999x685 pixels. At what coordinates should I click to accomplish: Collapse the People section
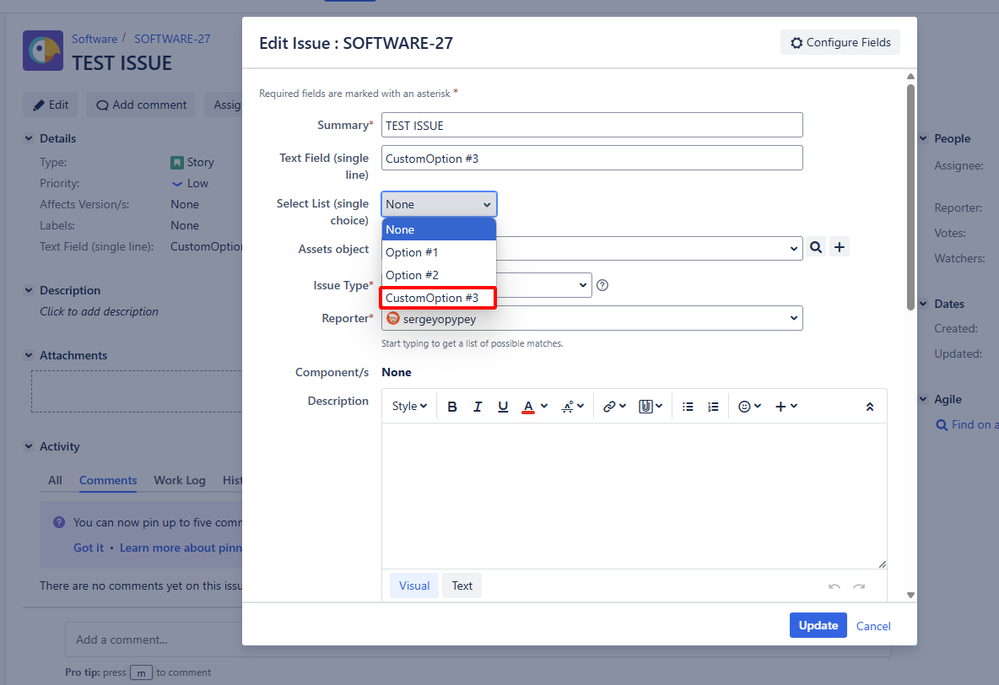tap(923, 138)
